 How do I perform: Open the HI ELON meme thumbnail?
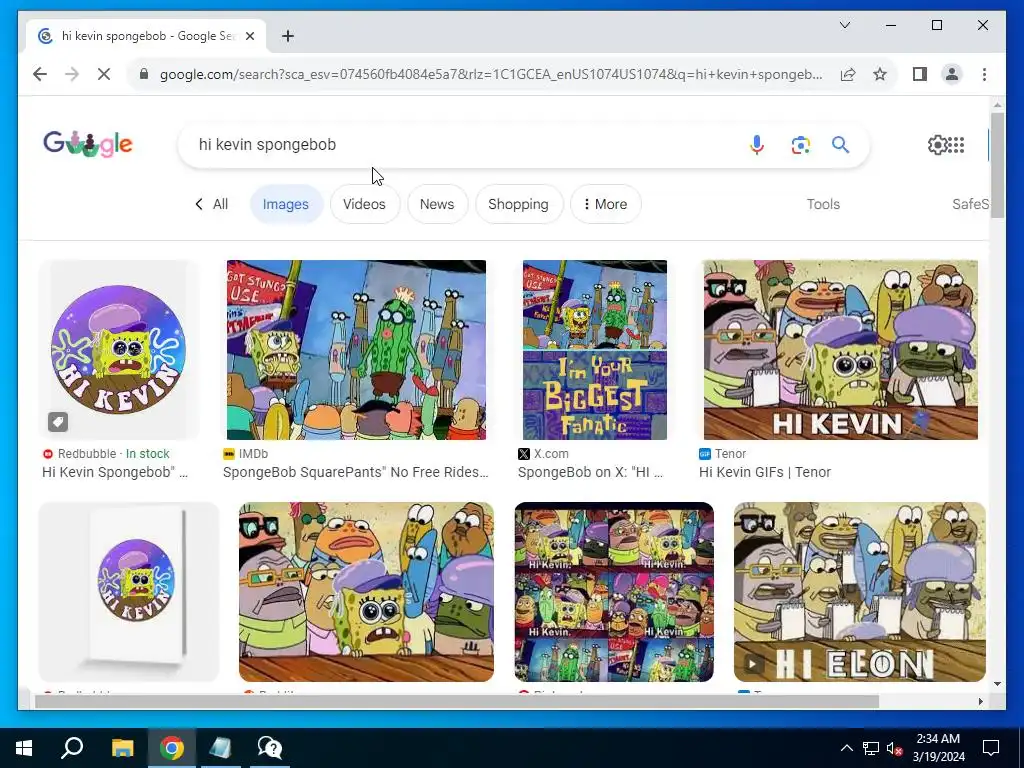[x=859, y=592]
